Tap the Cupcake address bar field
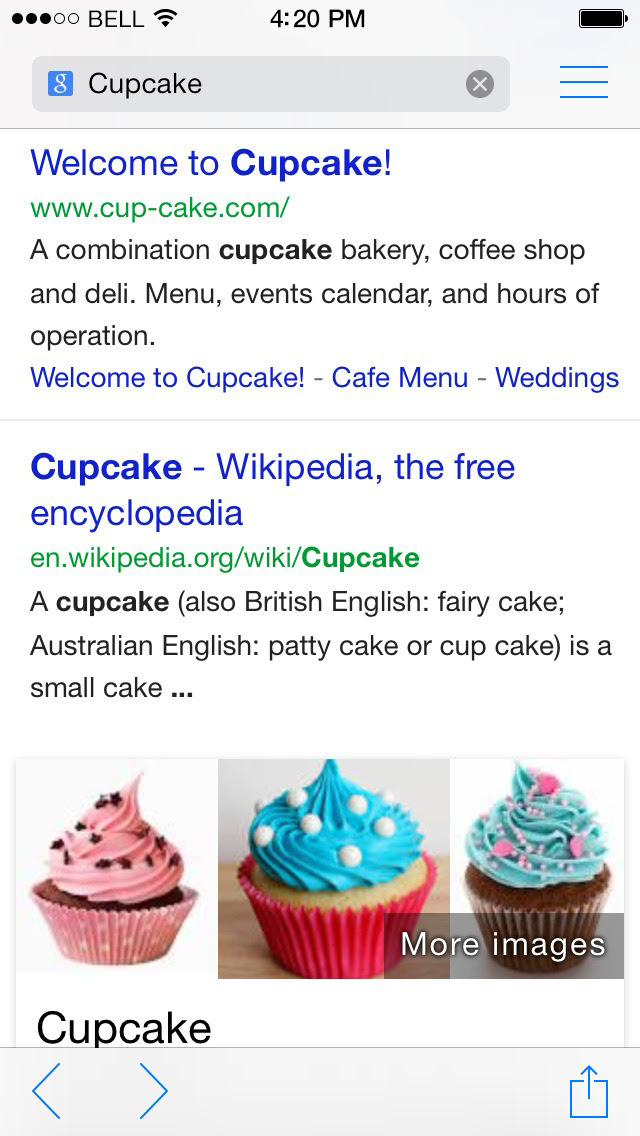 pos(270,84)
